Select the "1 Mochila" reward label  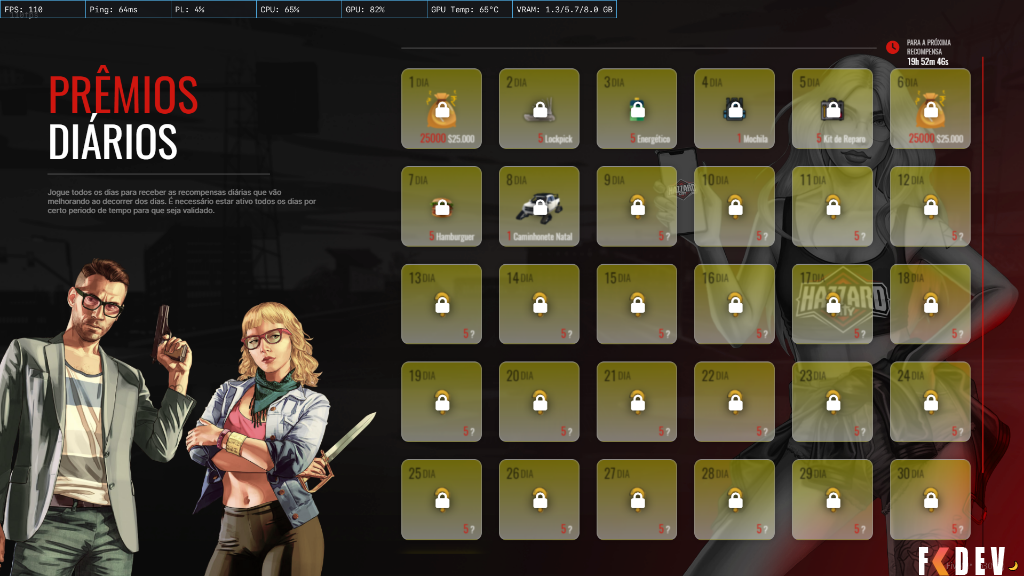point(752,138)
